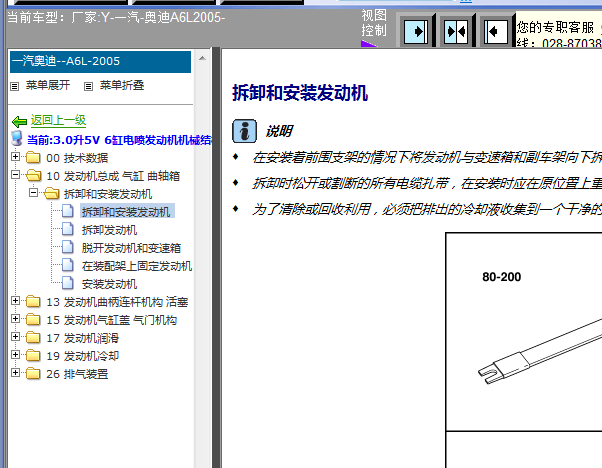Expand the 13 发动机曲柄连杆机构 活塞 node

pos(15,301)
